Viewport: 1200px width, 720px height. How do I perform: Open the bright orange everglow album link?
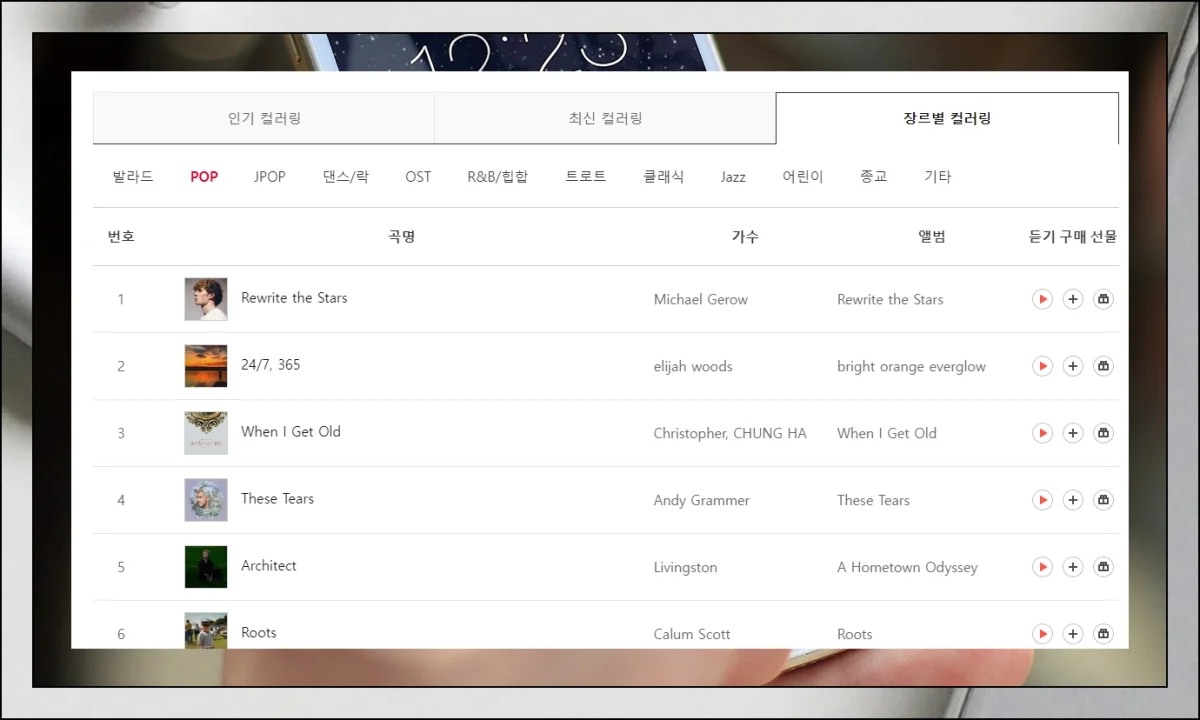(x=911, y=366)
